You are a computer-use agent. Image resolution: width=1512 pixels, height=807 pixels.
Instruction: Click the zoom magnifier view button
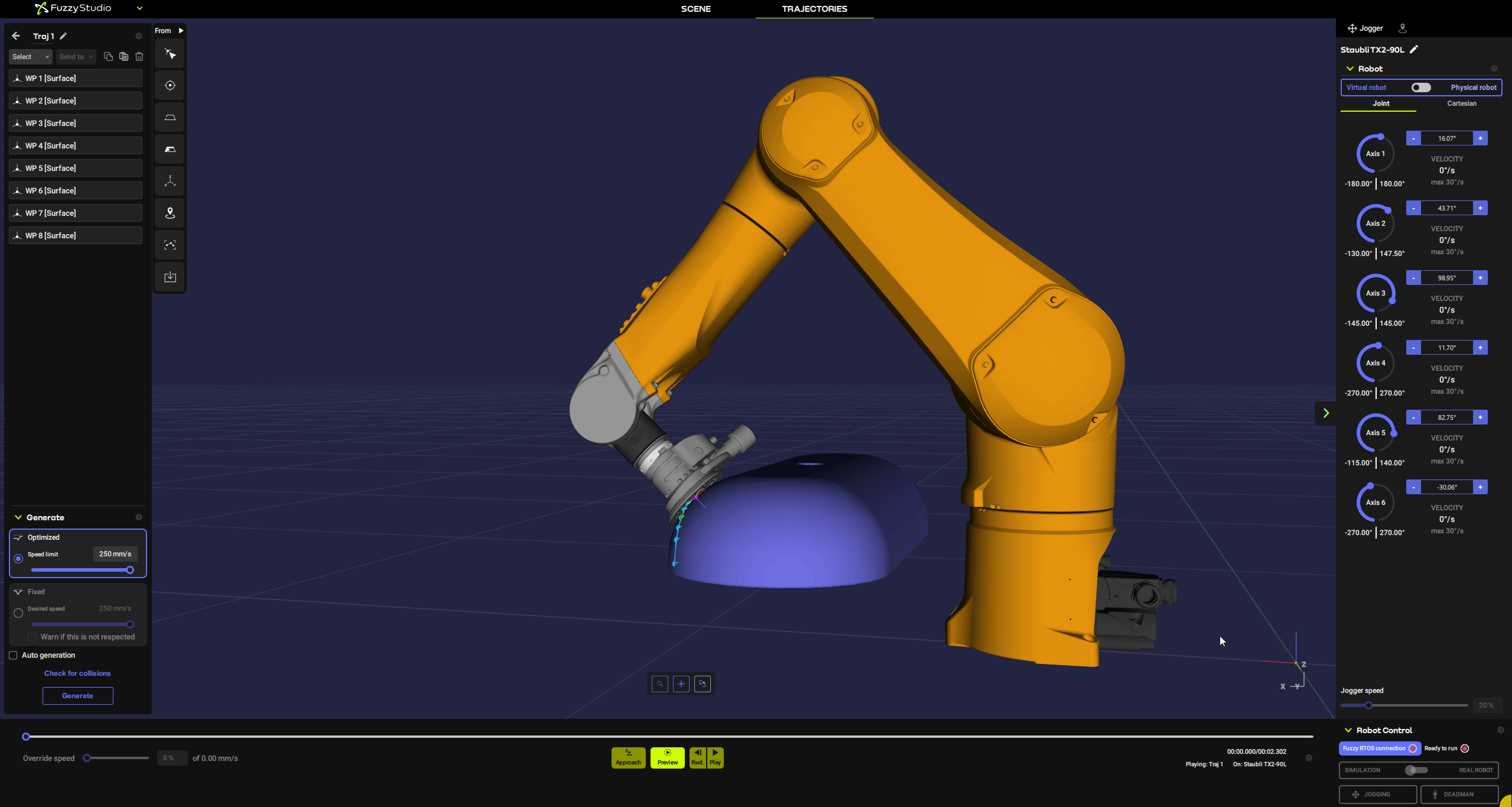point(660,684)
